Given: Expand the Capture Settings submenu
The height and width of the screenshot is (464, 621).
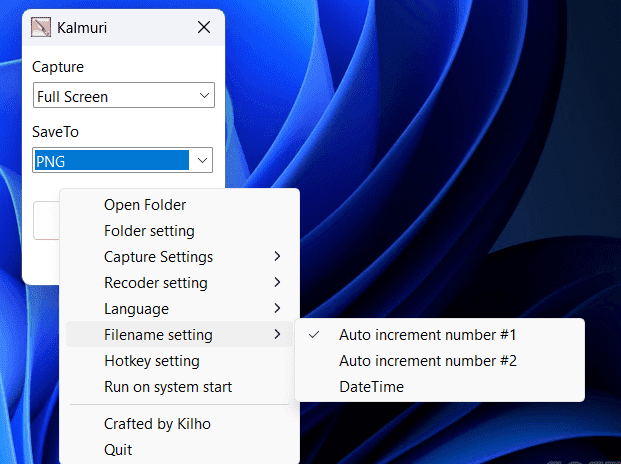Looking at the screenshot, I should (x=158, y=257).
